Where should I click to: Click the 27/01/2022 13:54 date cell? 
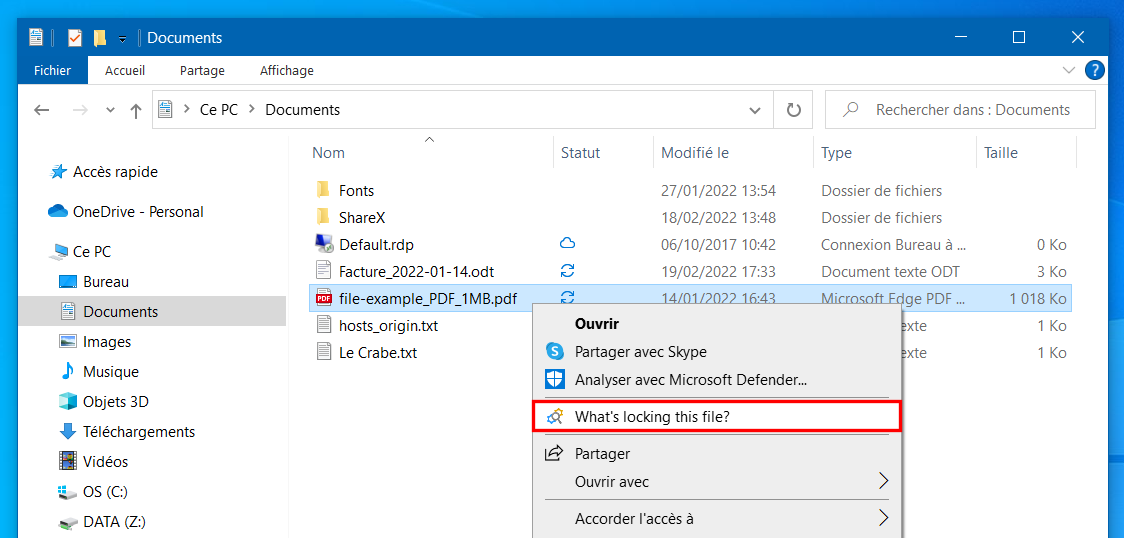(718, 191)
